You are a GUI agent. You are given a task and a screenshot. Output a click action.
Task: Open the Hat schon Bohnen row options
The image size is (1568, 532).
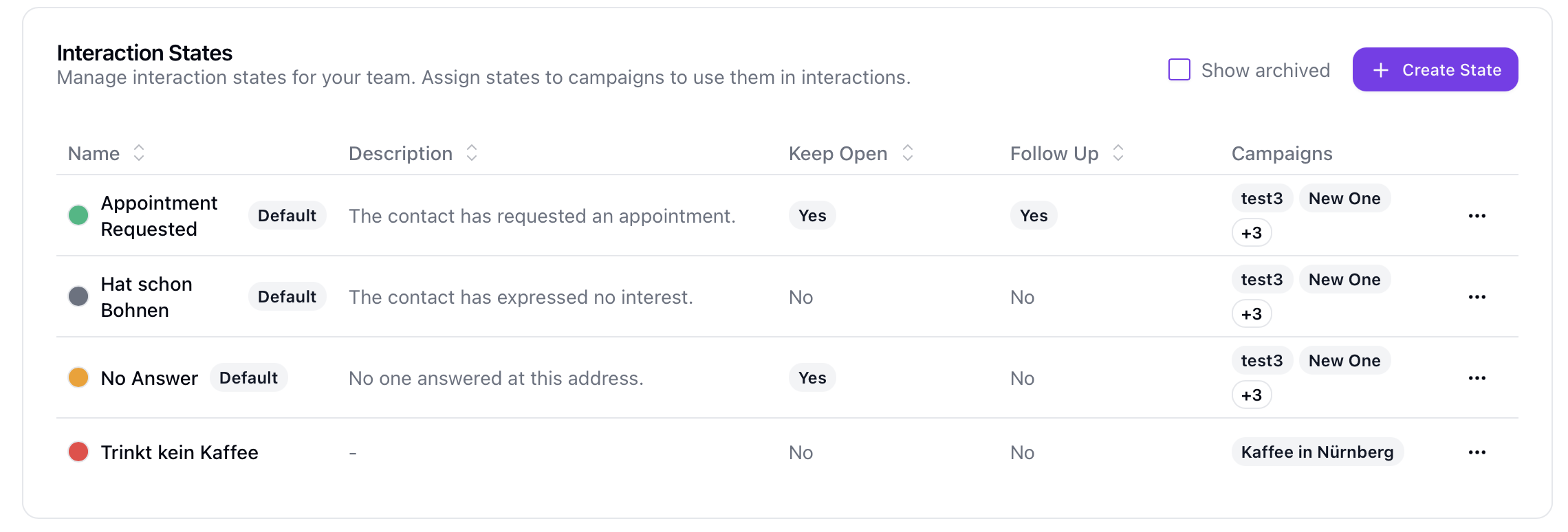(x=1477, y=297)
